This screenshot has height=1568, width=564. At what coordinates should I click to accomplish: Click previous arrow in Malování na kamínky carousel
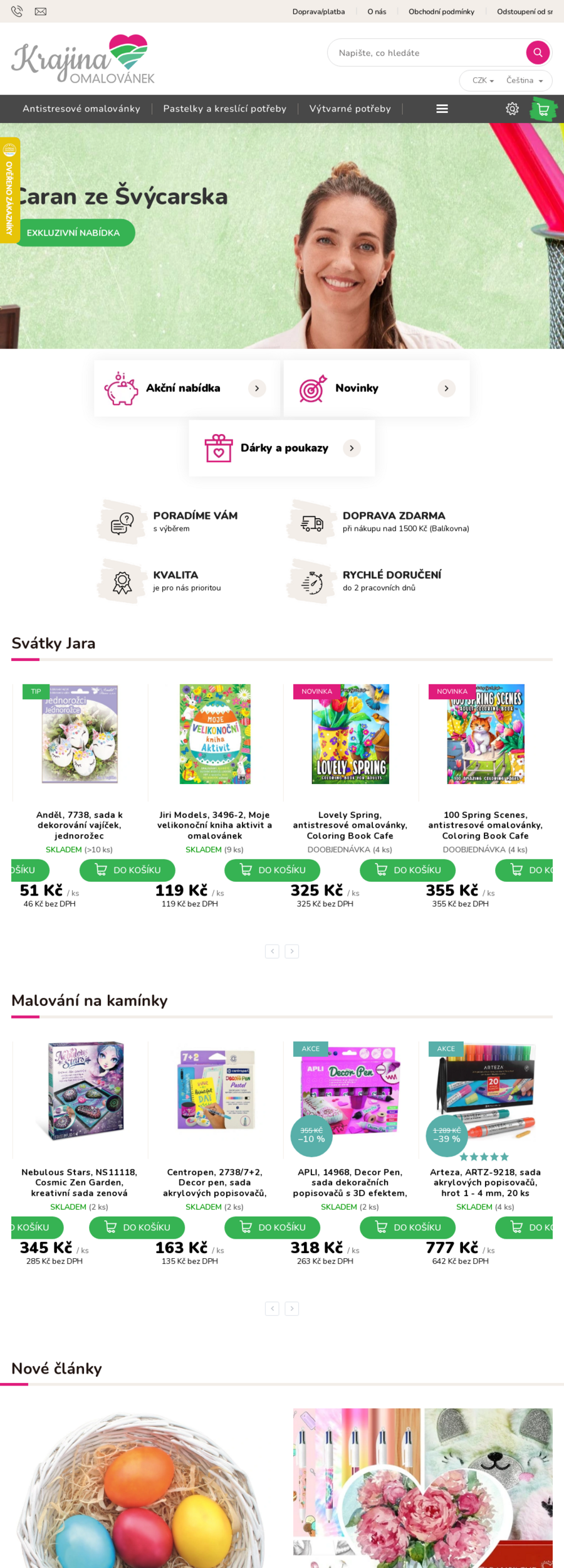tap(272, 1308)
